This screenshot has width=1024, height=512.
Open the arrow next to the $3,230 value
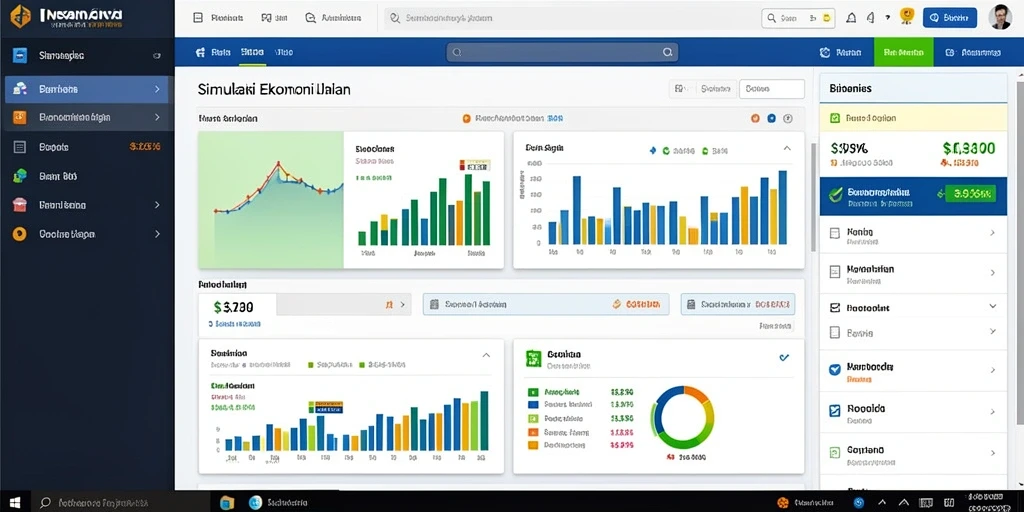tap(402, 304)
